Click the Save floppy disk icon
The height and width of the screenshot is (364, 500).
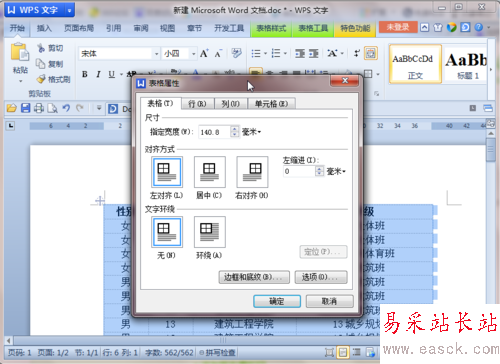click(x=26, y=108)
